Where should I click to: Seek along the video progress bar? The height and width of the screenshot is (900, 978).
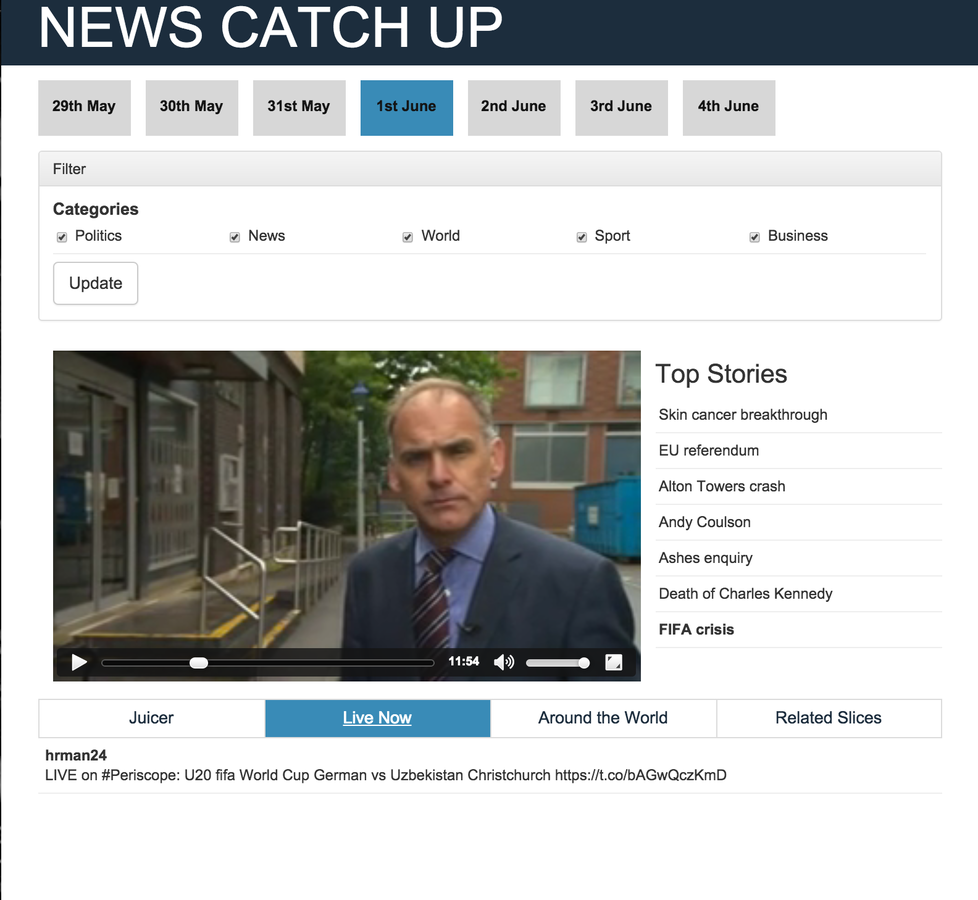268,662
